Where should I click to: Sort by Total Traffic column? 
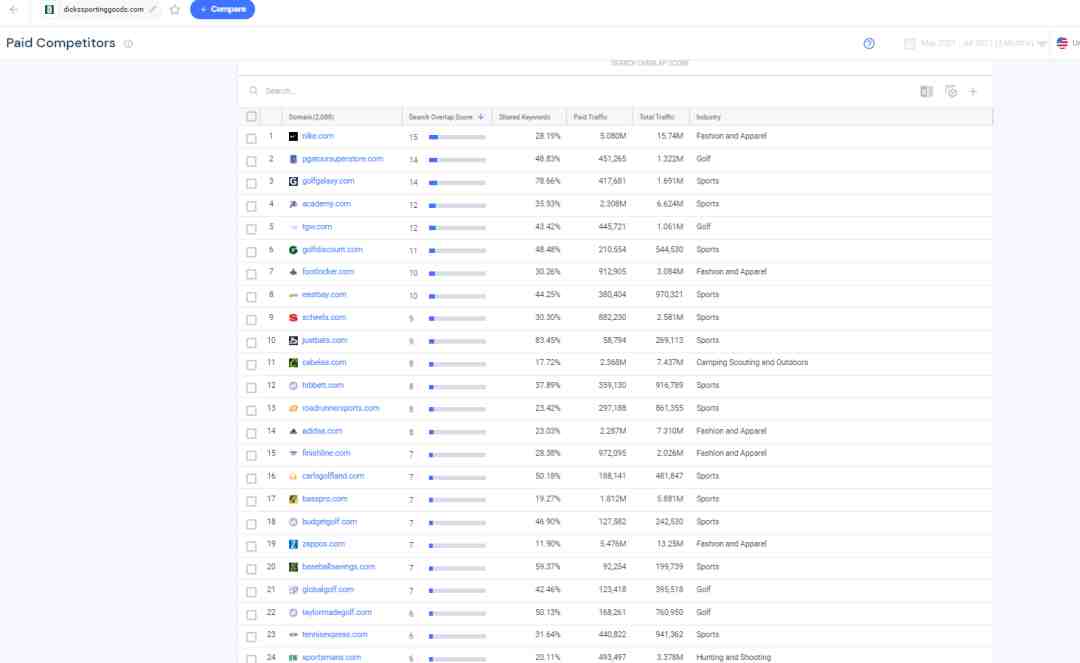[x=656, y=117]
